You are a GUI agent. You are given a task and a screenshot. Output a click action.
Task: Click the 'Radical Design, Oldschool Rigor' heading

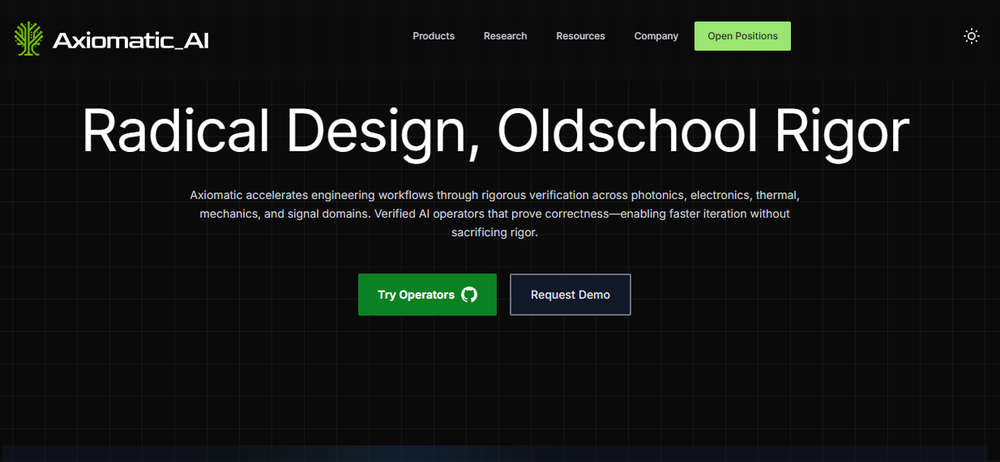point(496,133)
